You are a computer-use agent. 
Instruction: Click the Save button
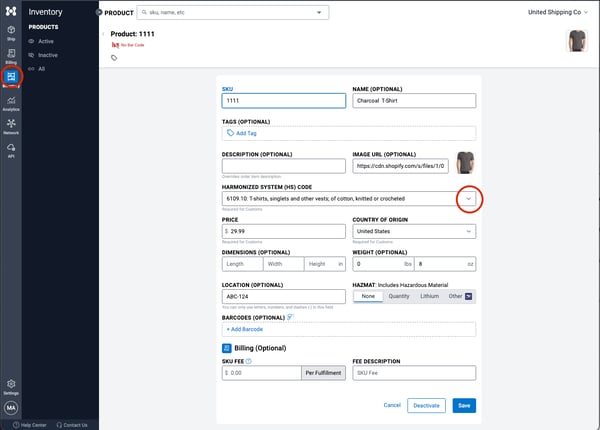point(463,405)
